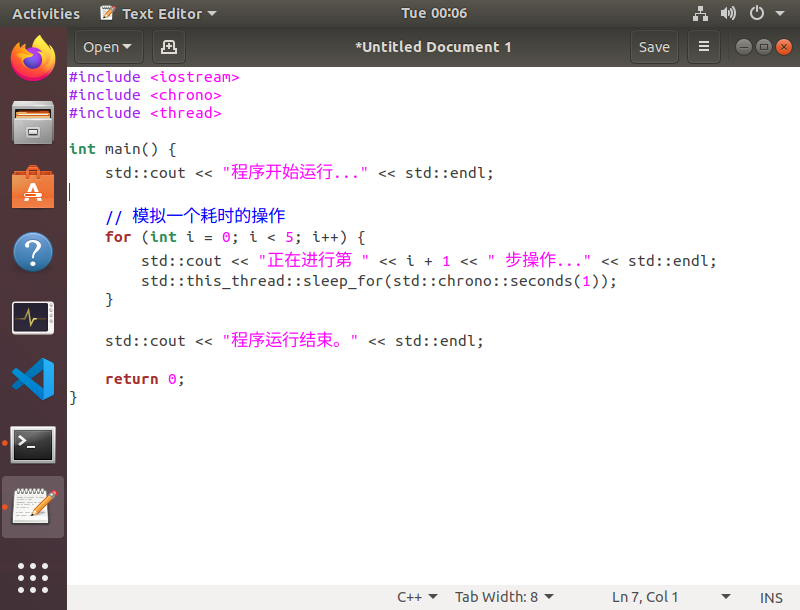Open the clock Tue 00:06
This screenshot has height=610, width=800.
click(434, 13)
